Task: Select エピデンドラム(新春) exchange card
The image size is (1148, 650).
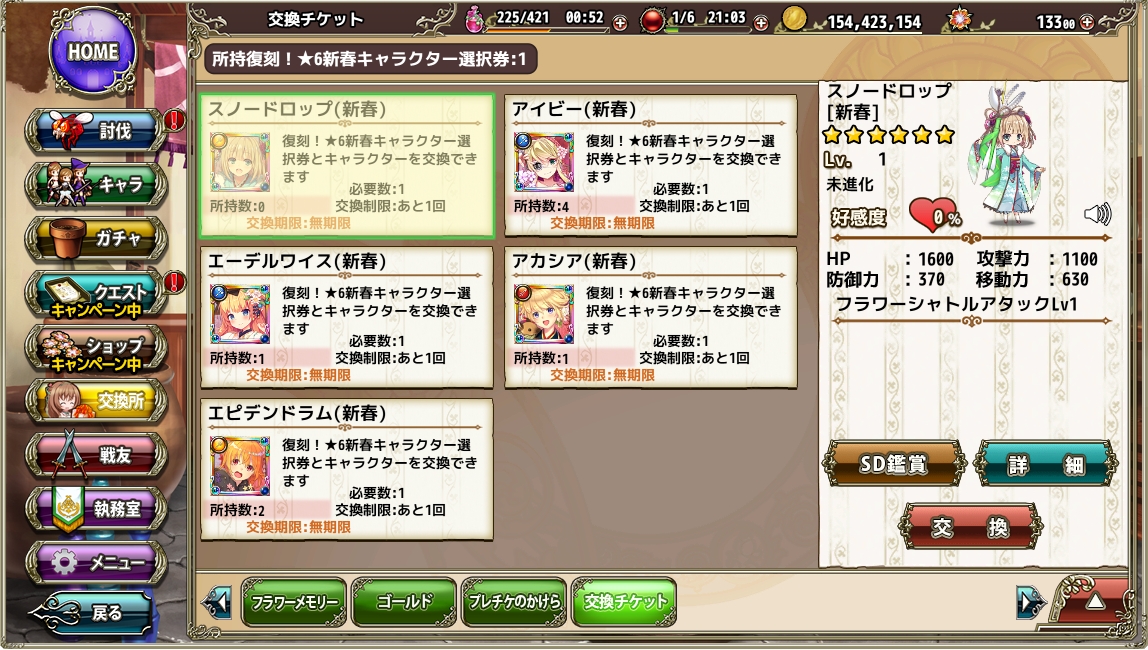Action: [346, 469]
